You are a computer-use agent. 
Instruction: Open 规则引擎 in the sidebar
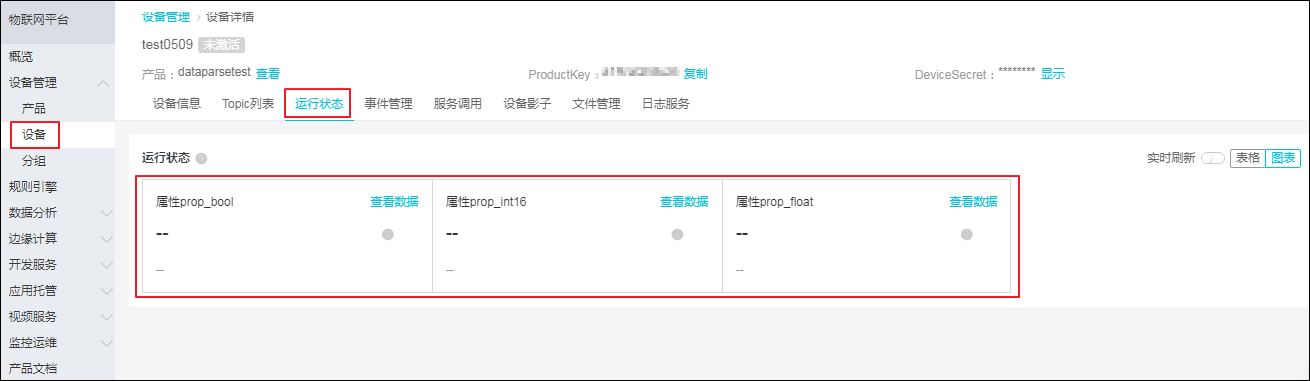pyautogui.click(x=33, y=186)
